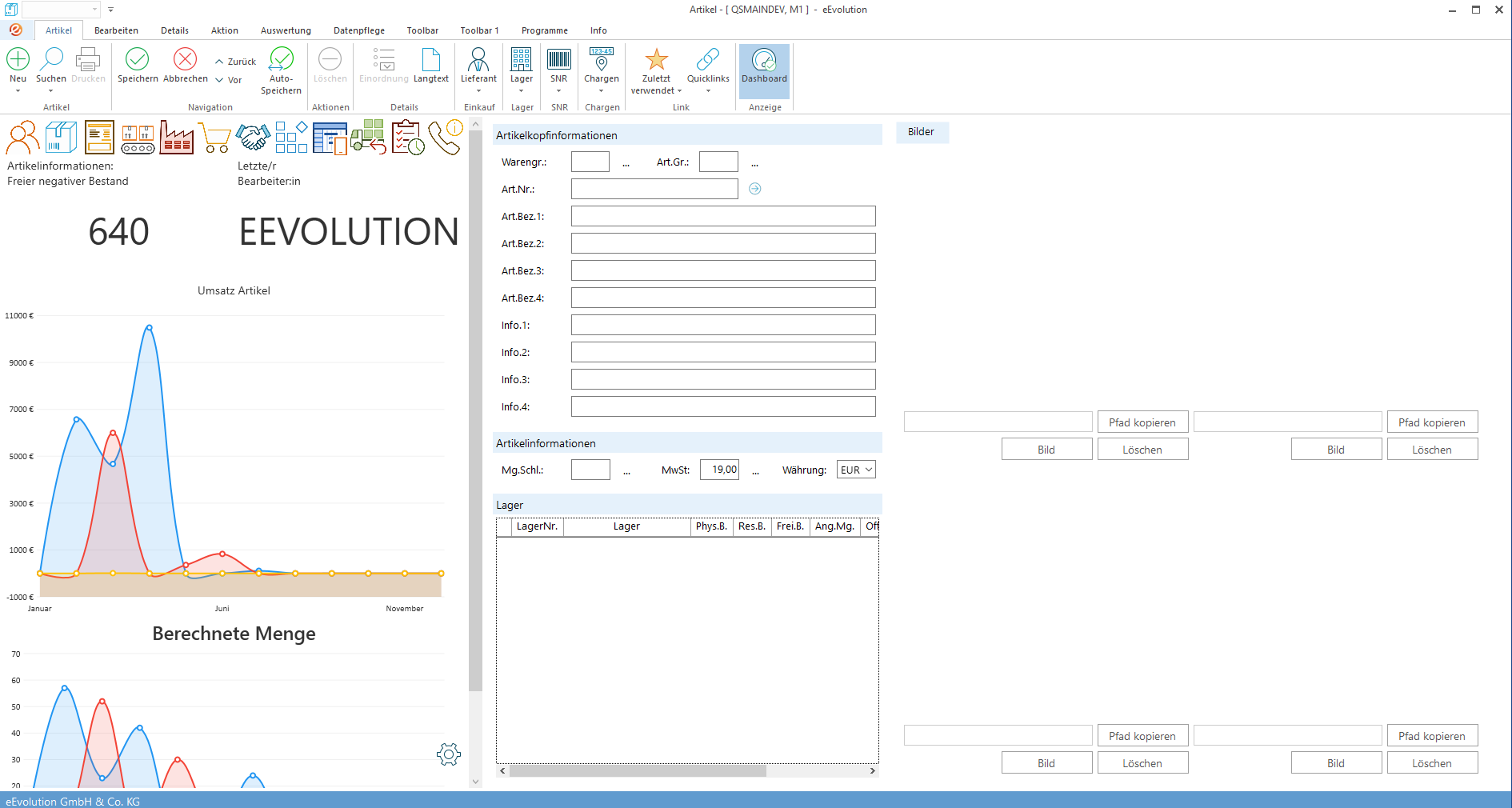1512x808 pixels.
Task: Click the planning table with tablet icon
Action: coord(330,138)
